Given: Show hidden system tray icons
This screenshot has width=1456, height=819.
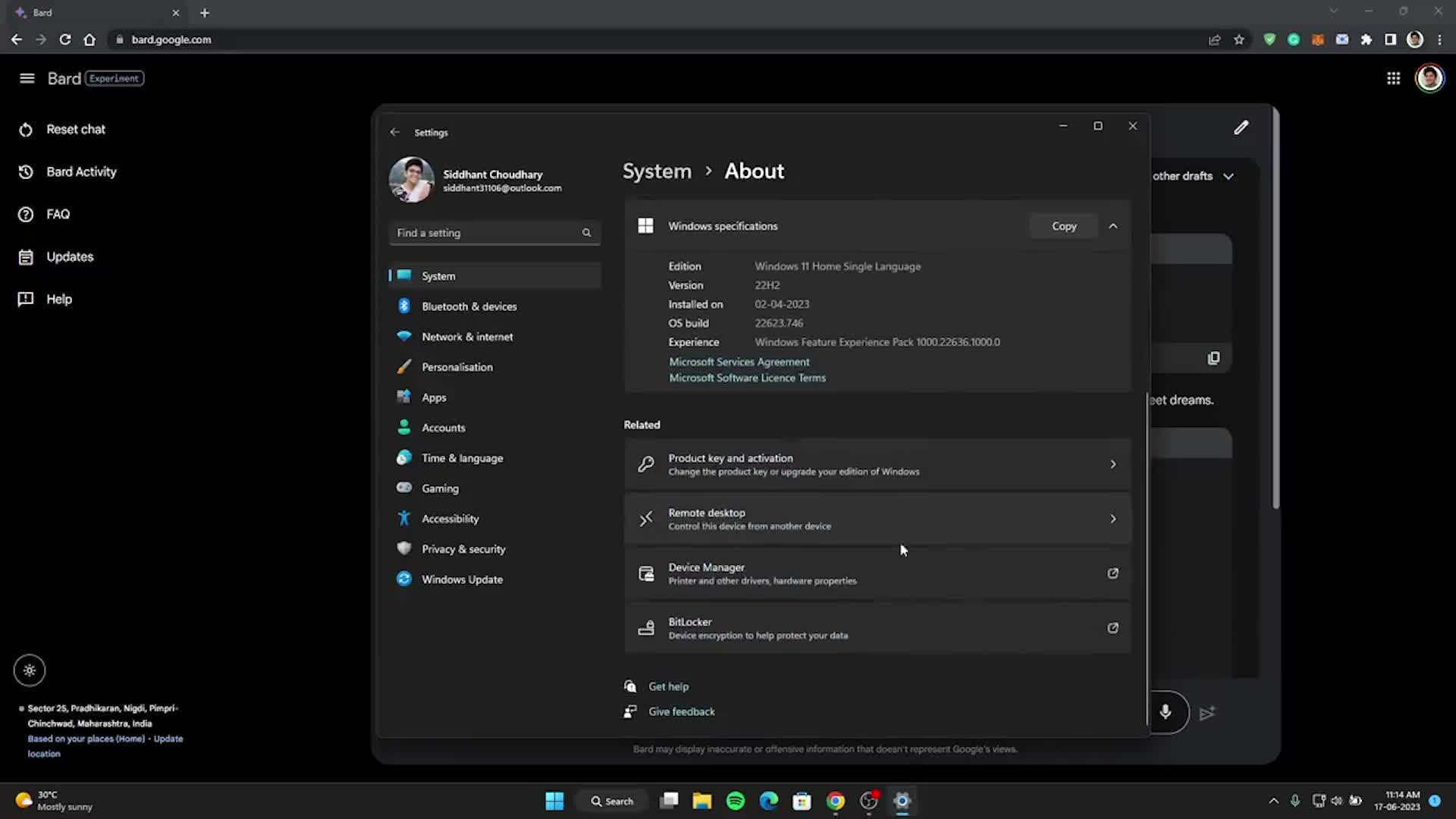Looking at the screenshot, I should click(1273, 801).
